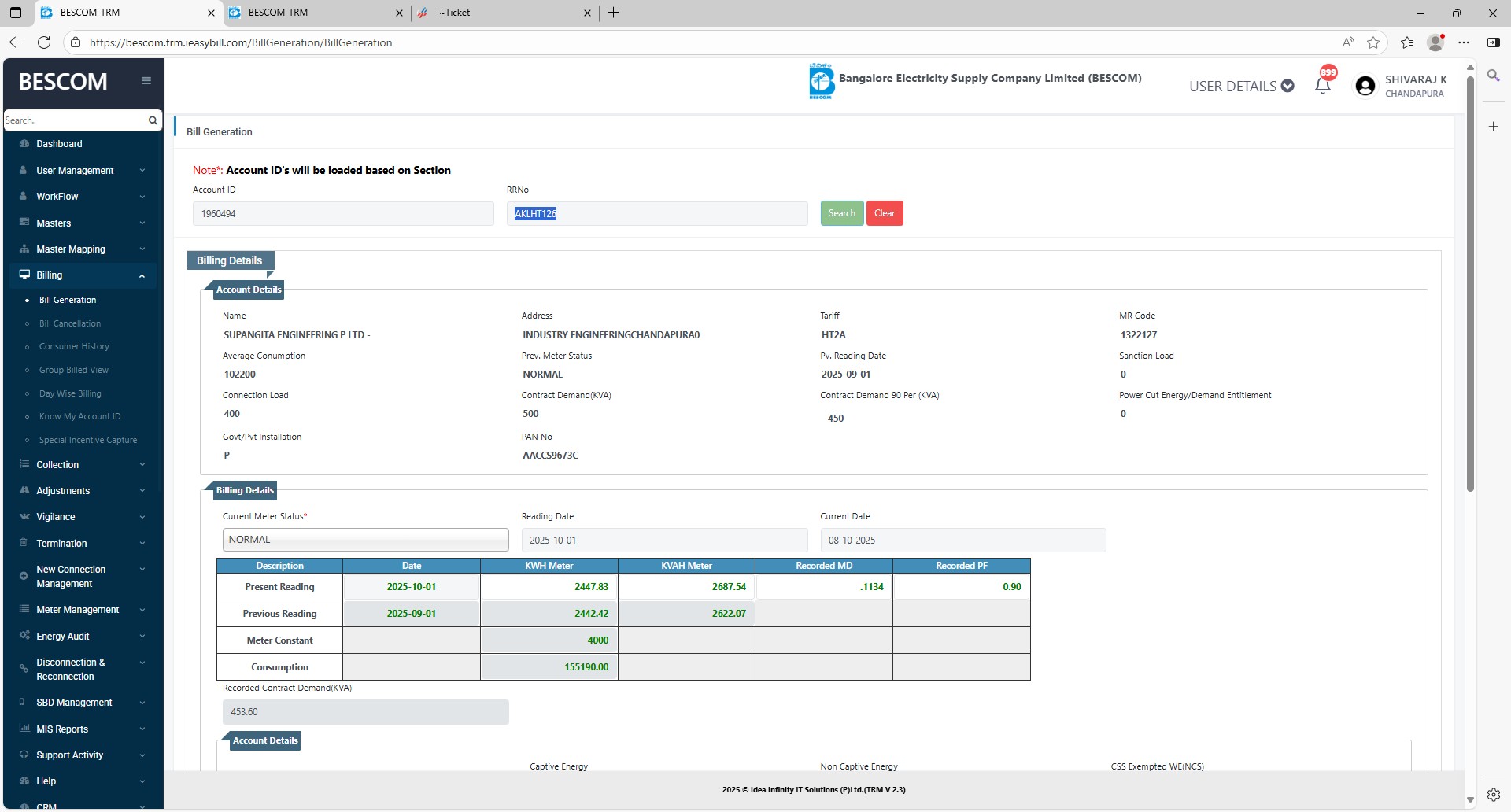Toggle the sidebar hamburger menu
1511x812 pixels.
tap(146, 80)
